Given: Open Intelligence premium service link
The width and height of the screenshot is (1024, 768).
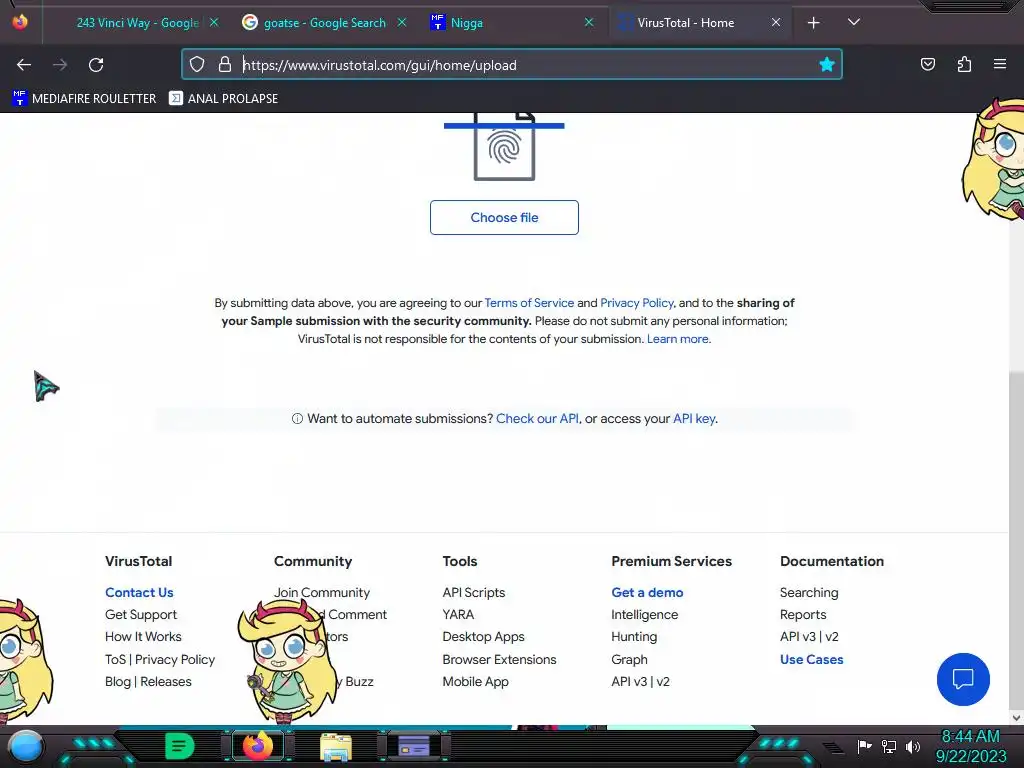Looking at the screenshot, I should pyautogui.click(x=645, y=615).
